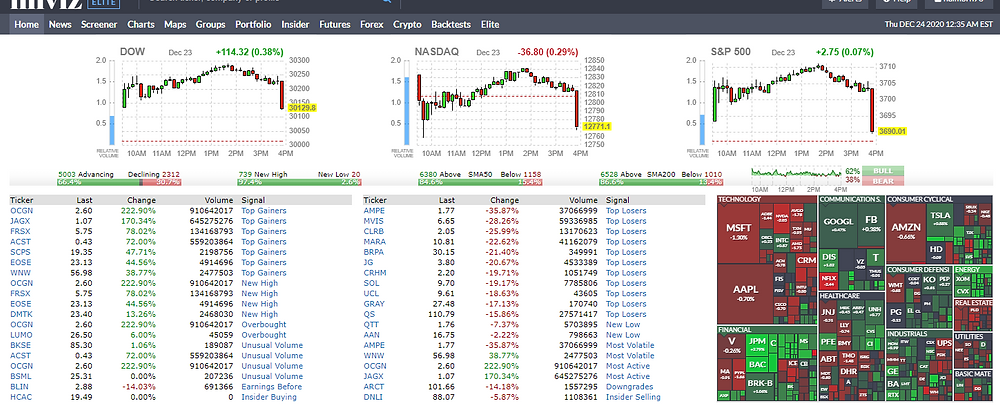The width and height of the screenshot is (1000, 408).
Task: Open the LUMO ticker link
Action: pos(21,335)
